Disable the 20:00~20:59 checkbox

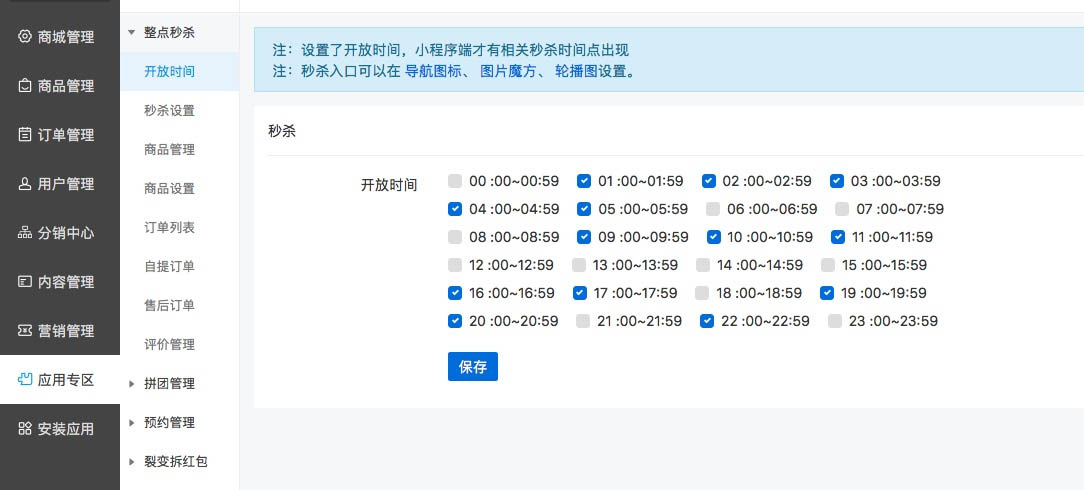(x=455, y=321)
